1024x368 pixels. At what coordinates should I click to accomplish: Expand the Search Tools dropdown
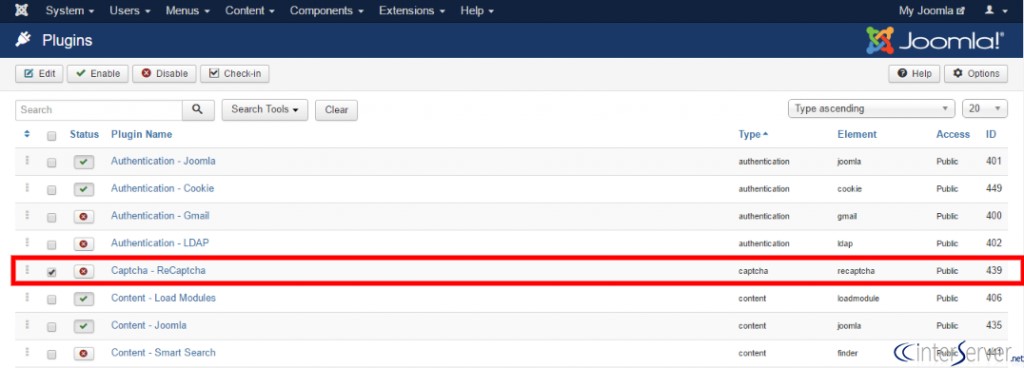tap(265, 110)
